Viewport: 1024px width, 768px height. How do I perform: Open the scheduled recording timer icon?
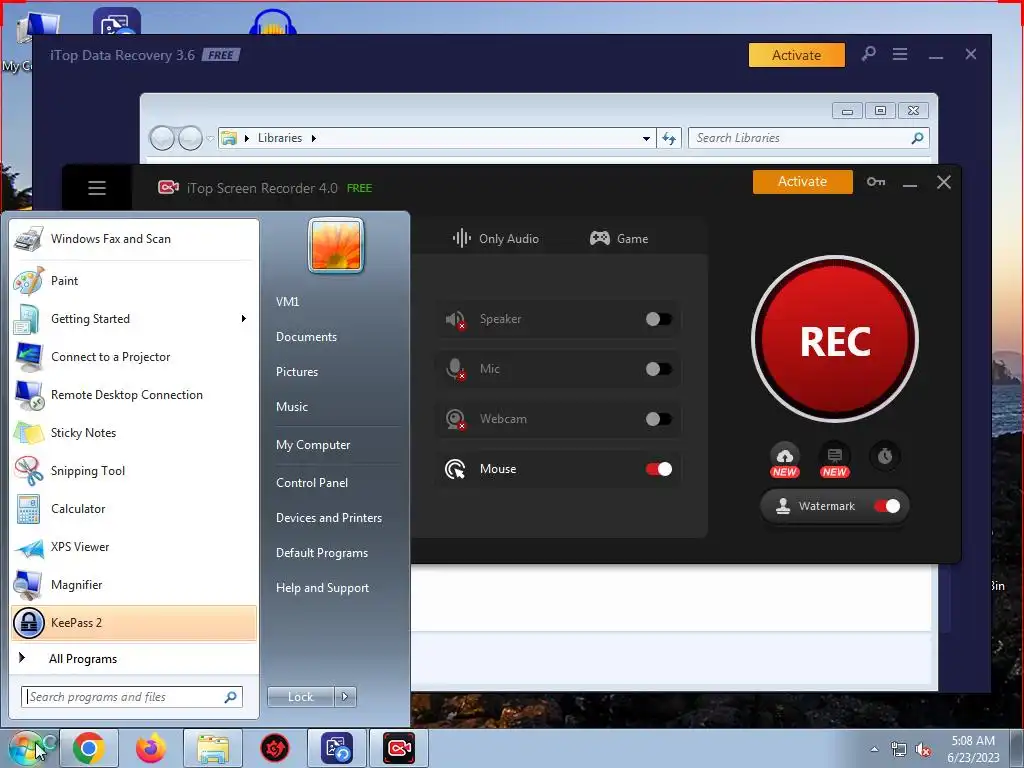pyautogui.click(x=885, y=456)
